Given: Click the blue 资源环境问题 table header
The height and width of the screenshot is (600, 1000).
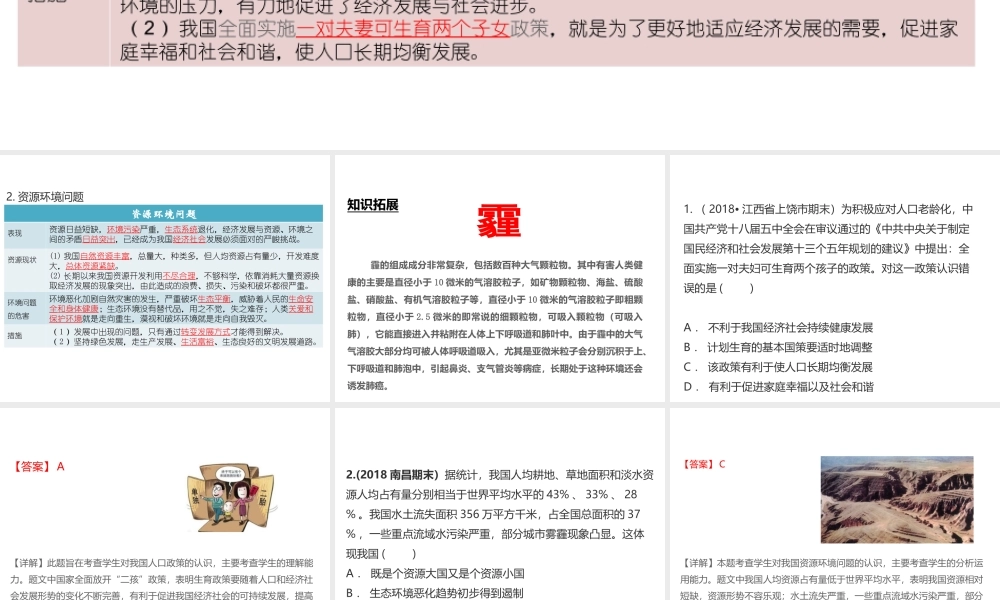Looking at the screenshot, I should pos(163,214).
